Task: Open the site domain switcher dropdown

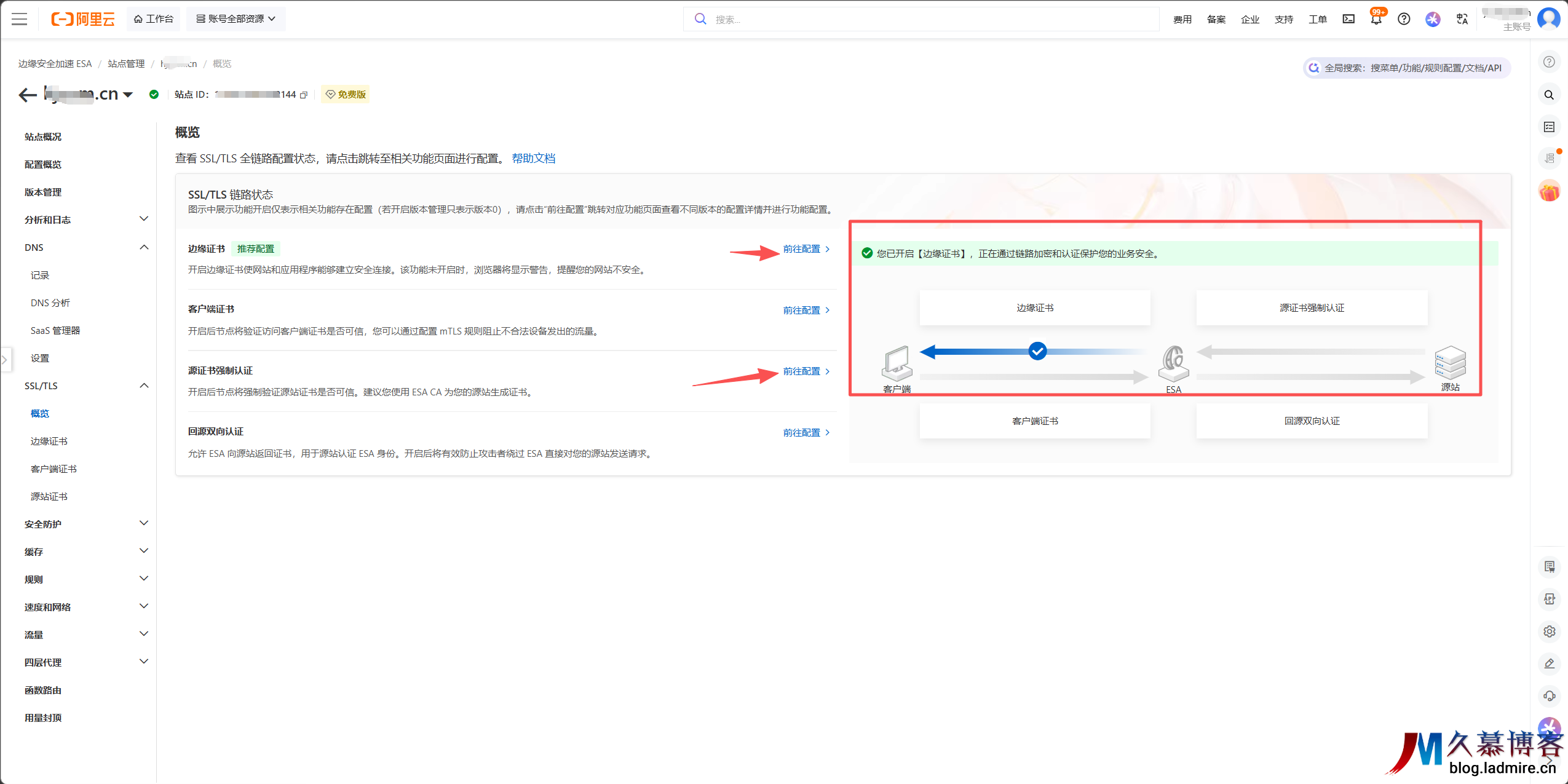Action: point(128,95)
